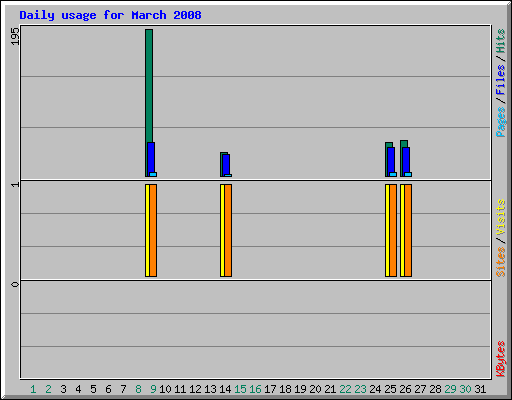Click the chart title 'Daily usage for March 2008'
This screenshot has width=512, height=400.
point(110,15)
